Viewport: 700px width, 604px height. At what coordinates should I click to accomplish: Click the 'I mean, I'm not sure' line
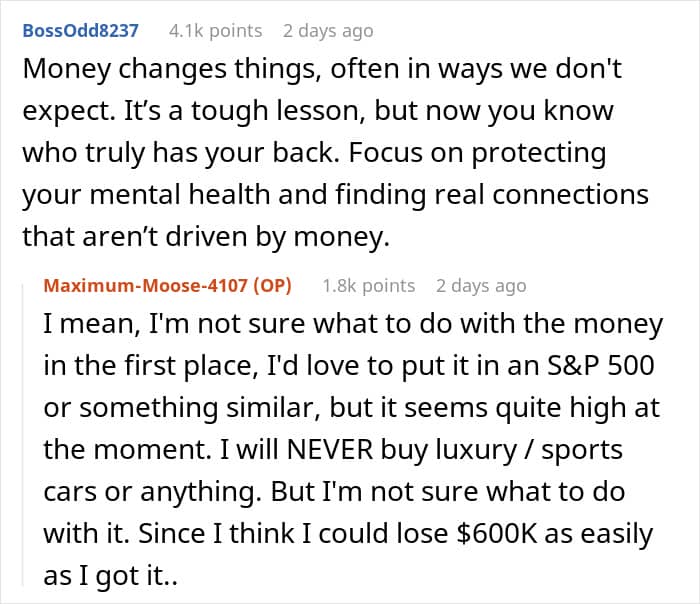coord(353,324)
